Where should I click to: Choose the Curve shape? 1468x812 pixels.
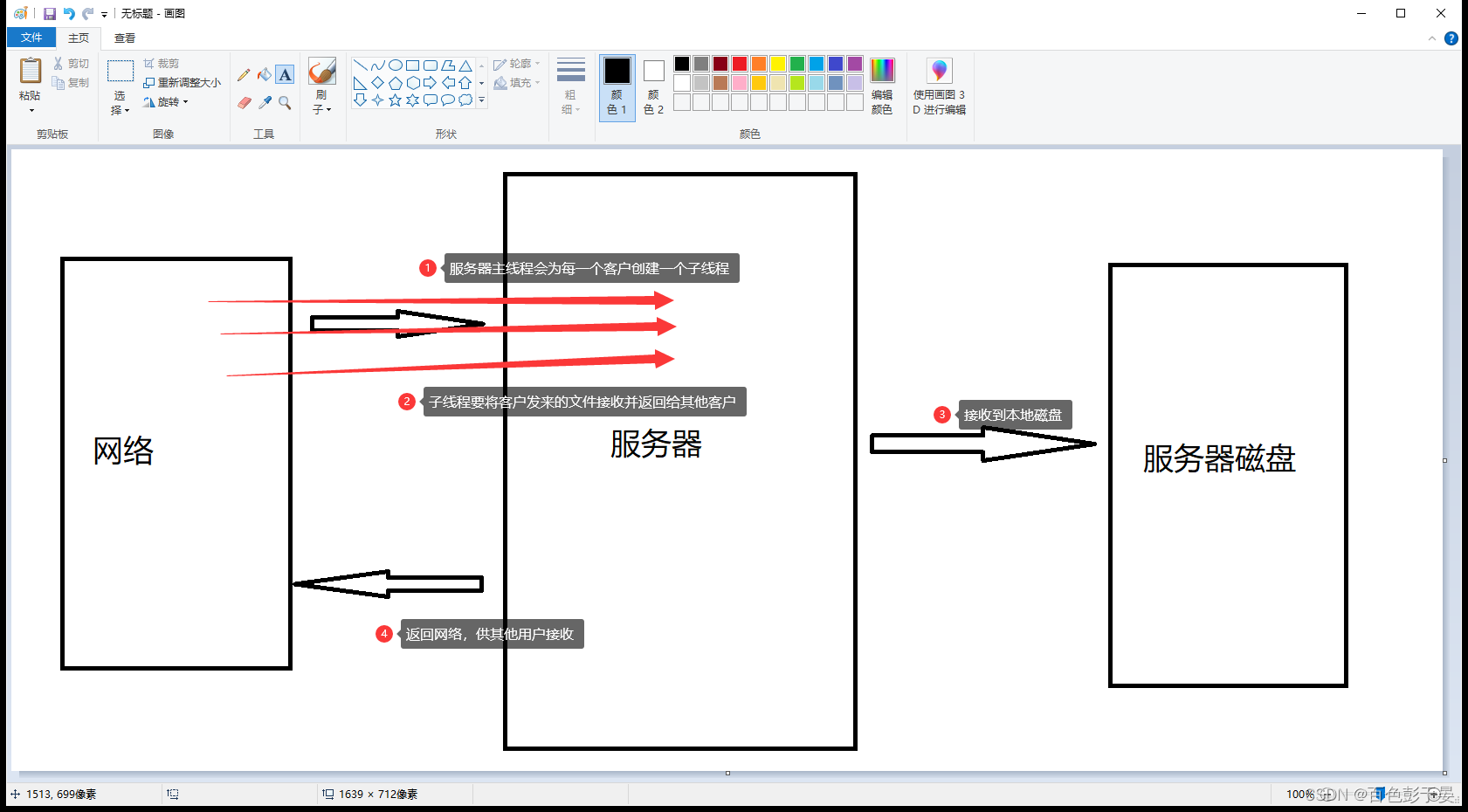coord(377,65)
